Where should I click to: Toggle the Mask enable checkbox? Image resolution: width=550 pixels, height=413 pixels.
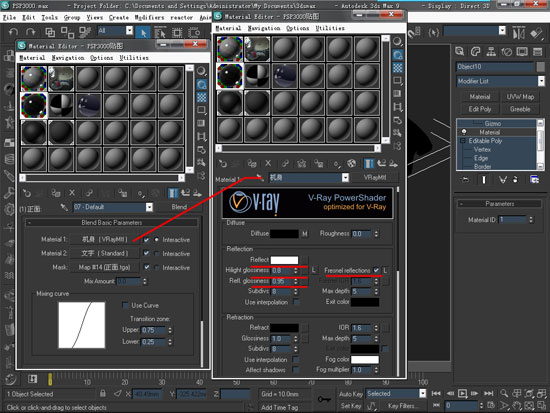pos(147,267)
